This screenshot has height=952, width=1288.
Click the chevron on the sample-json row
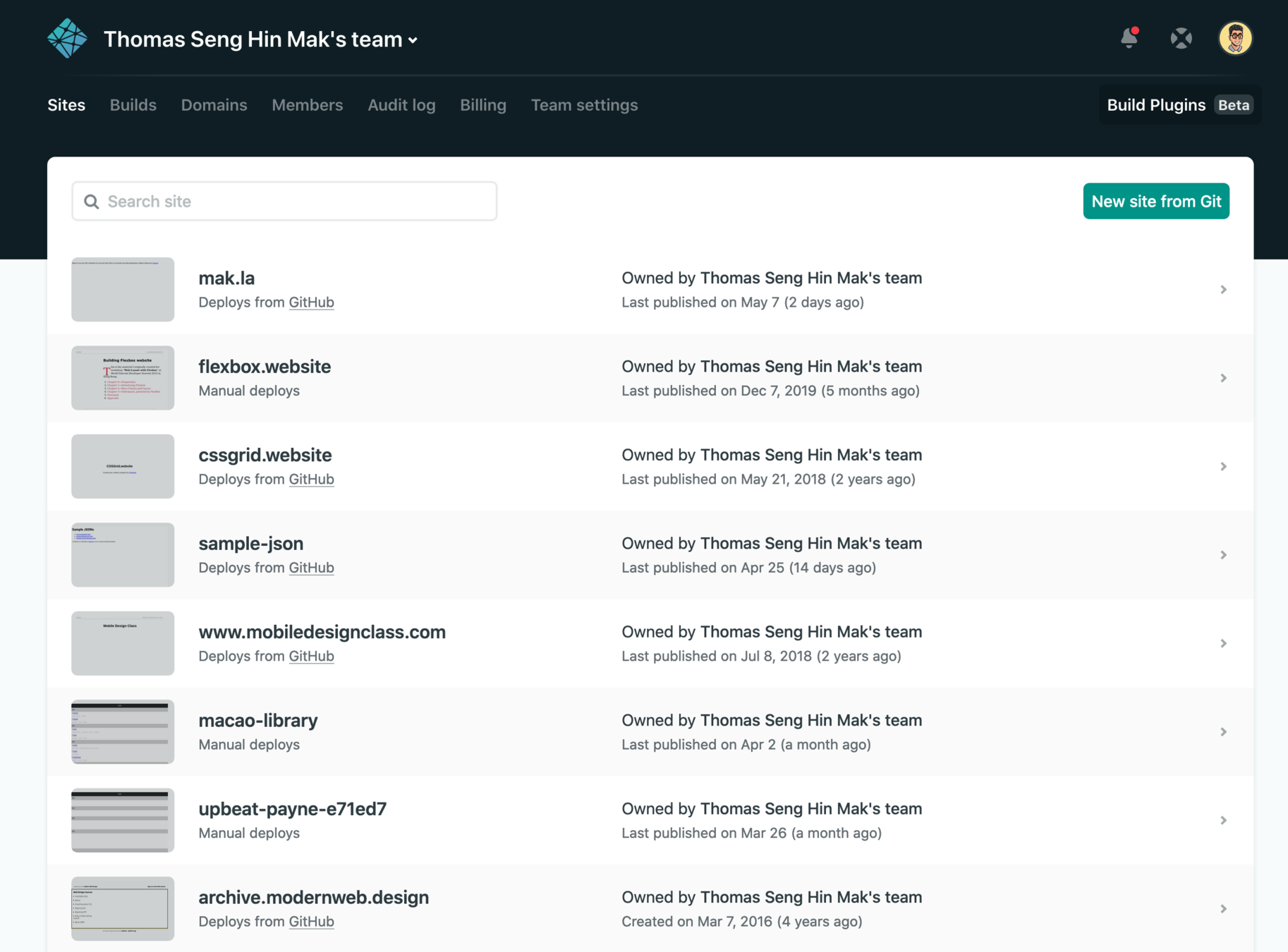(1224, 555)
